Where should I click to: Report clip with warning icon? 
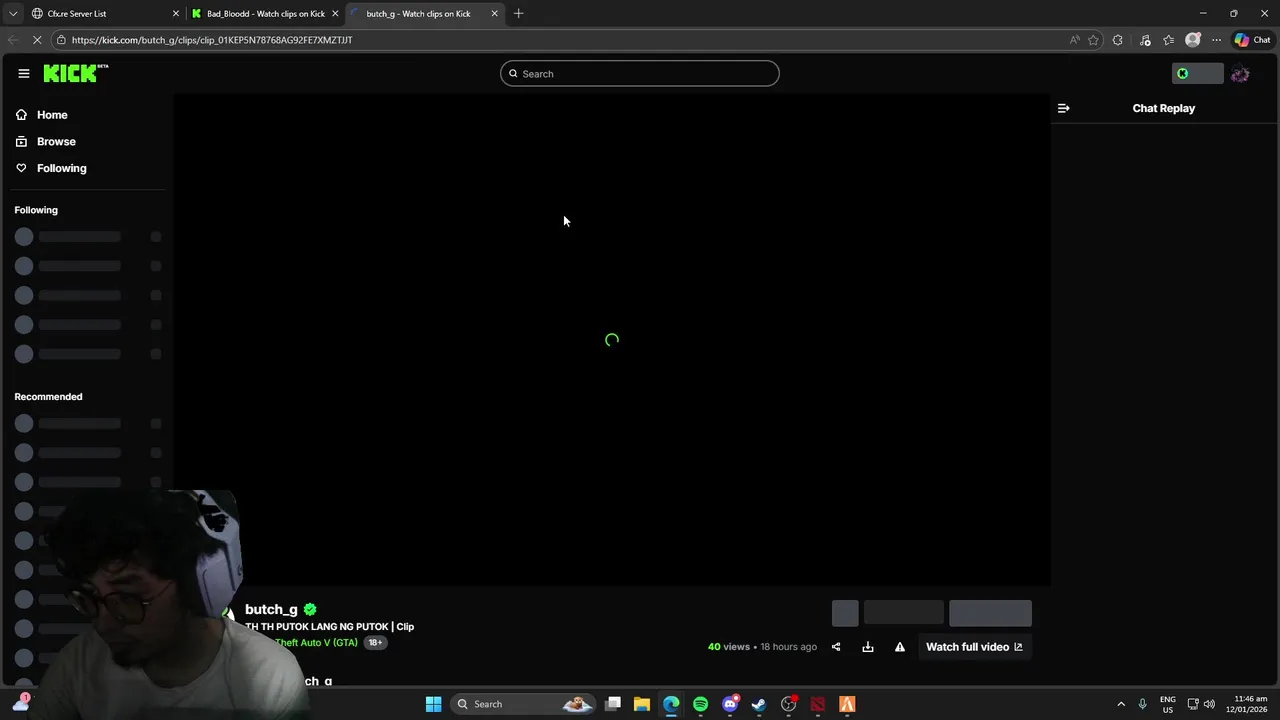pos(900,647)
